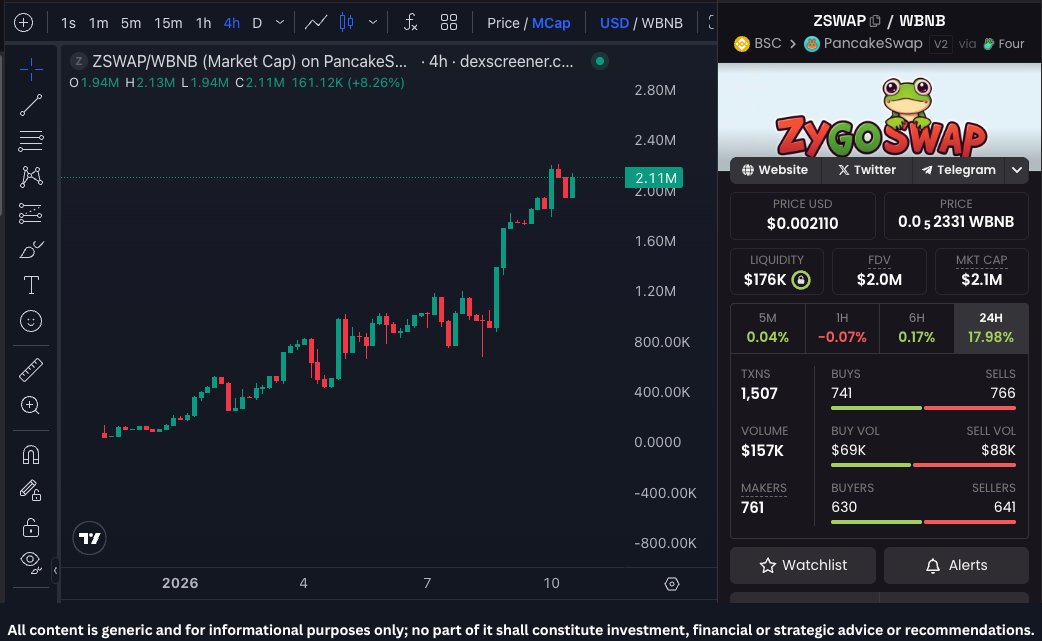The width and height of the screenshot is (1042, 641).
Task: Select the brush drawing tool
Action: 31,250
